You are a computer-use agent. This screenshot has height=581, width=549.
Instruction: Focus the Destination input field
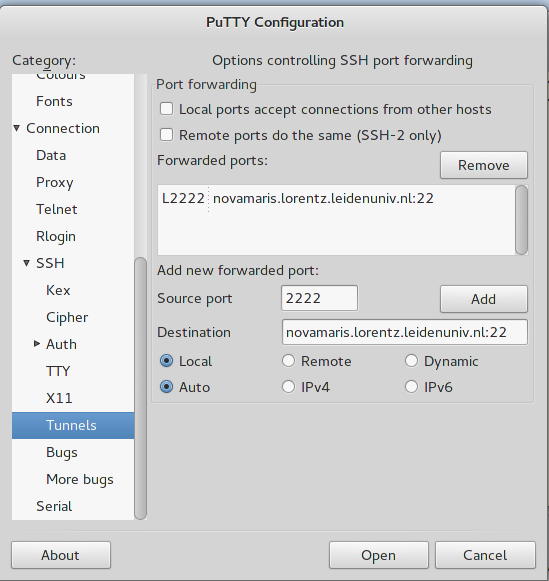pos(405,332)
